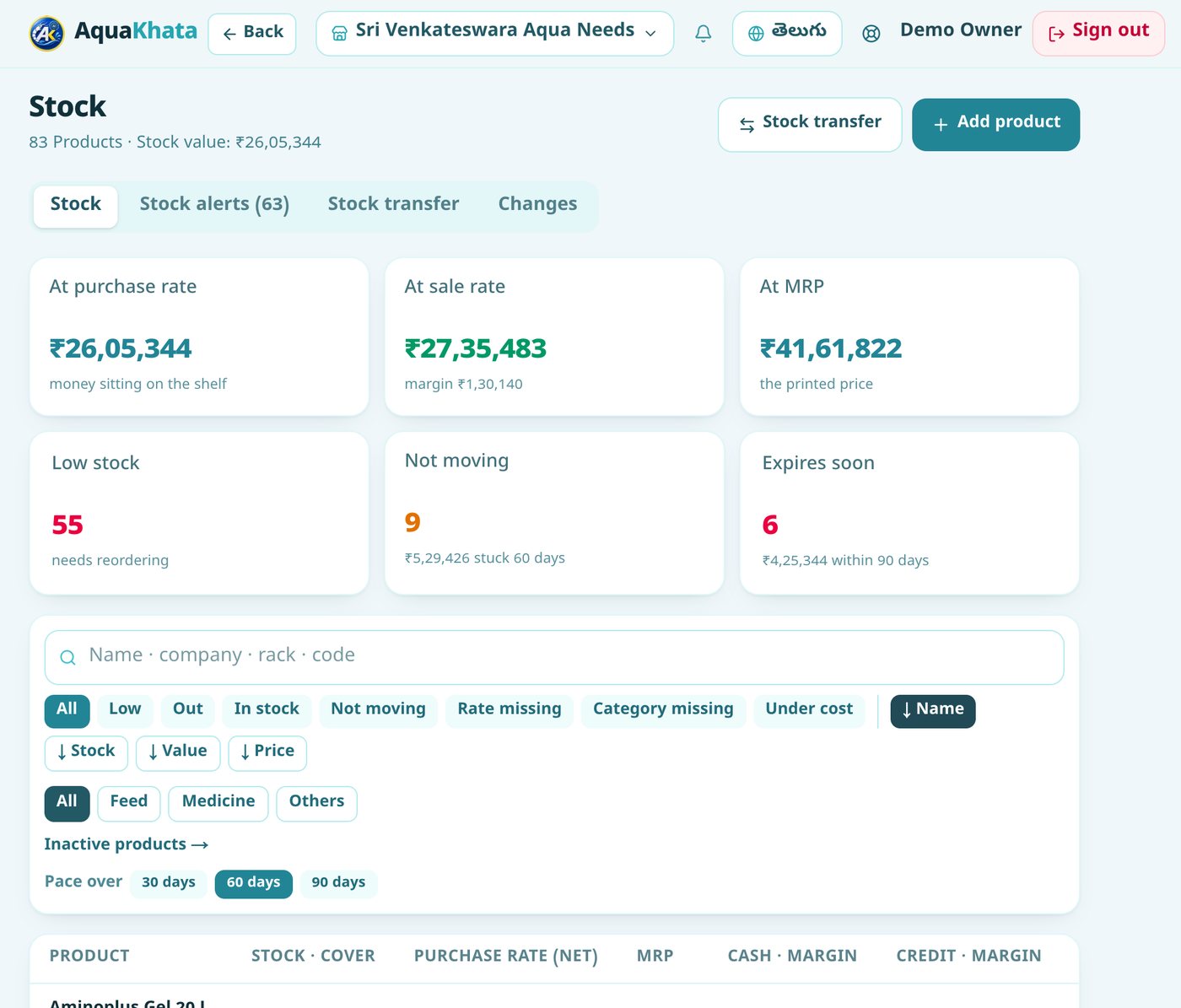Select the All stock status filter
This screenshot has width=1181, height=1008.
click(67, 710)
